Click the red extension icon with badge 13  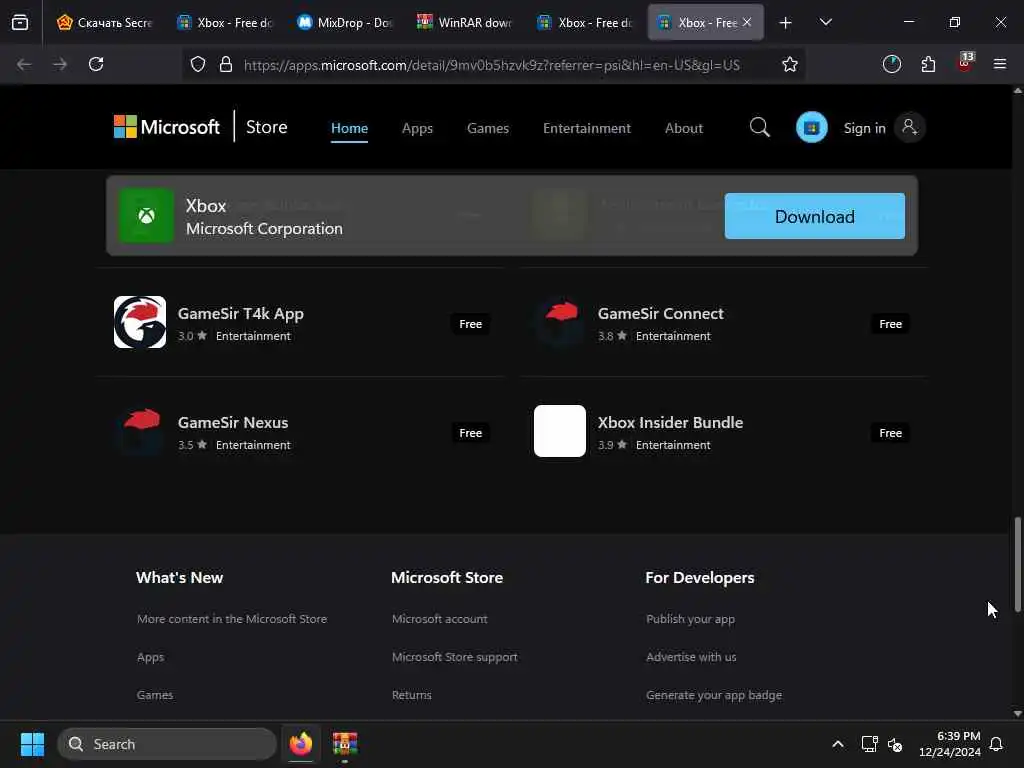point(965,63)
